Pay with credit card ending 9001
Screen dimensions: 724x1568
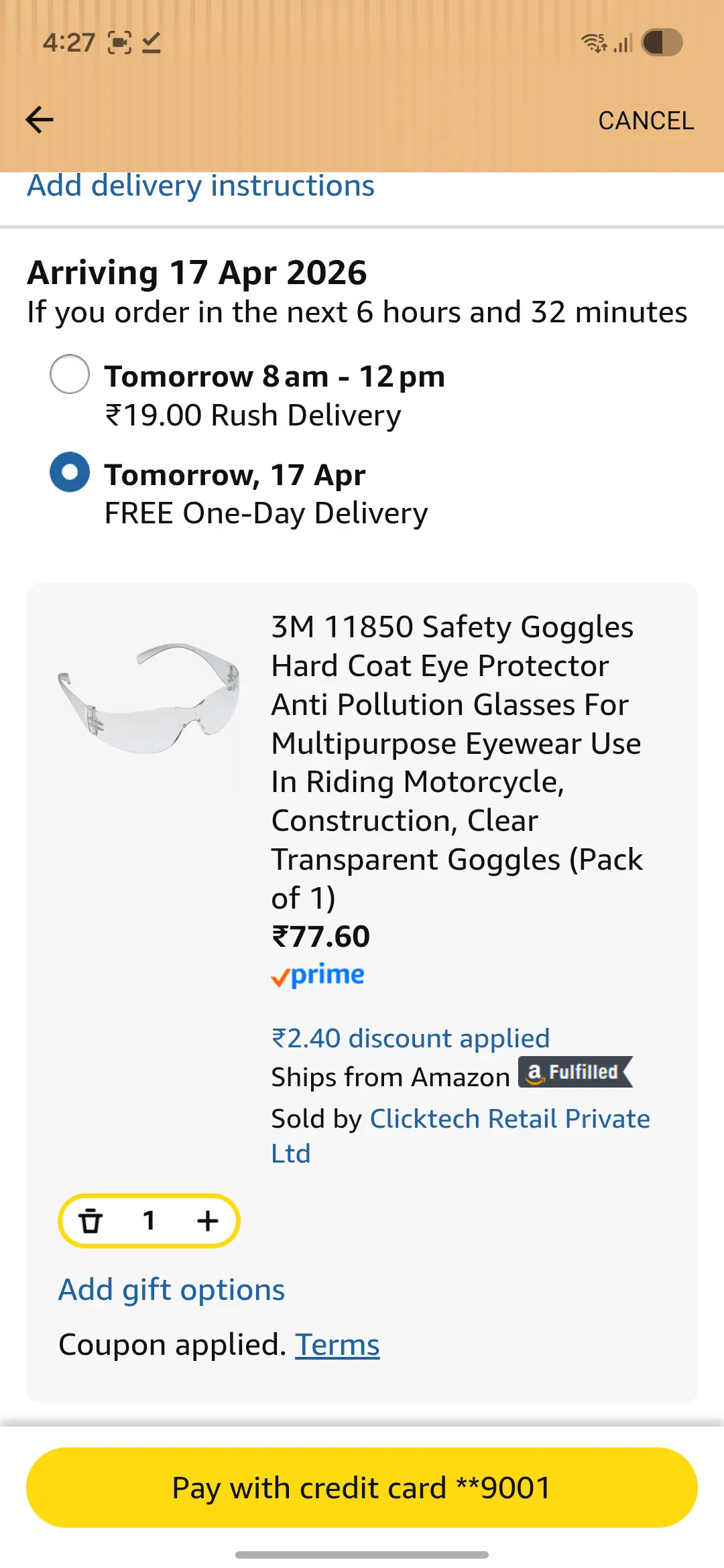(x=362, y=1488)
